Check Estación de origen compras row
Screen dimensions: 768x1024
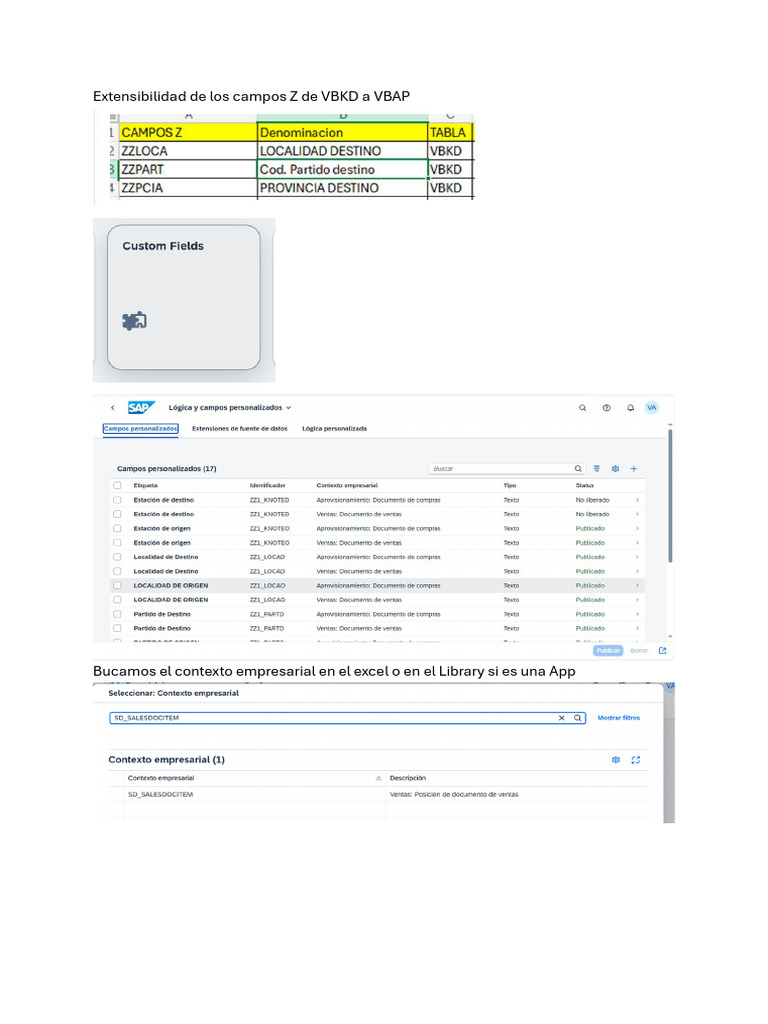[117, 528]
